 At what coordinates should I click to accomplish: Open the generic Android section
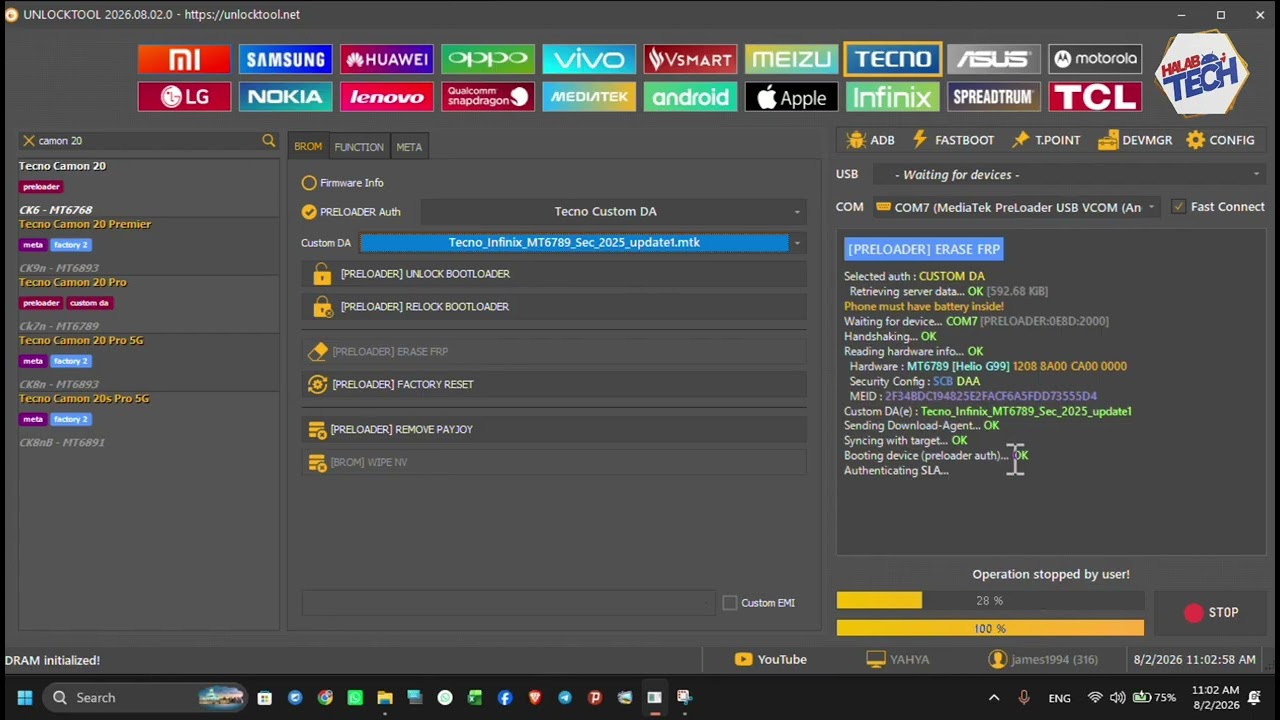690,97
